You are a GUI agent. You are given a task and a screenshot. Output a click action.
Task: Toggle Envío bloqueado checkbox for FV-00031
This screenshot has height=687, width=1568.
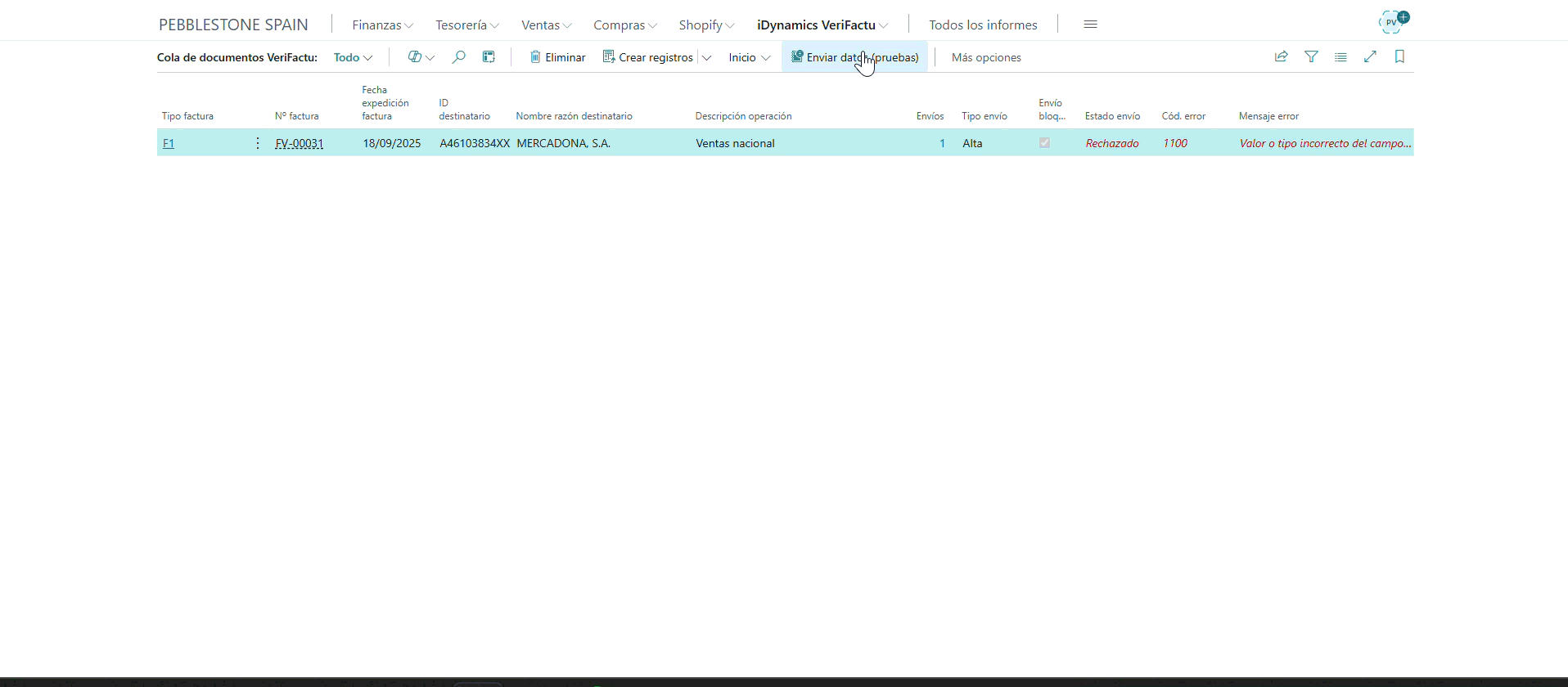click(1044, 143)
